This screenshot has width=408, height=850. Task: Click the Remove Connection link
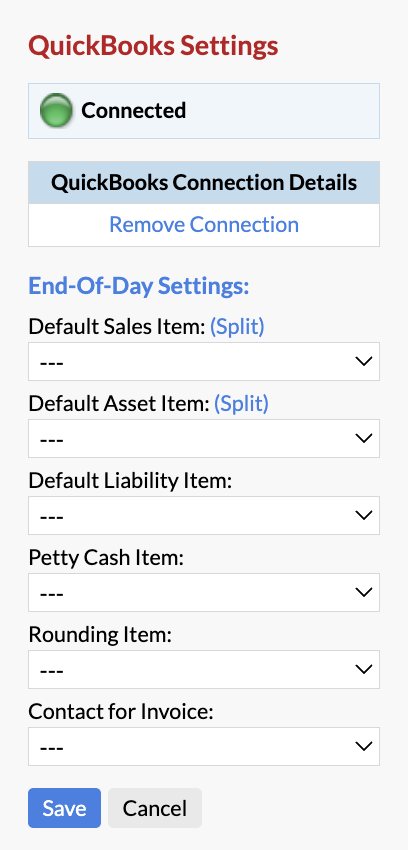click(204, 224)
